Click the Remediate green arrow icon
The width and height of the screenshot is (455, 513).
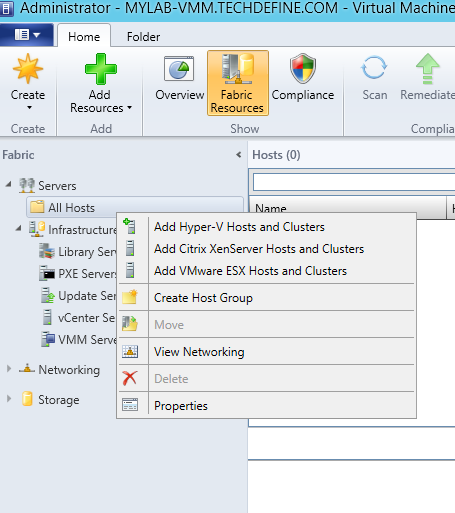pos(428,69)
